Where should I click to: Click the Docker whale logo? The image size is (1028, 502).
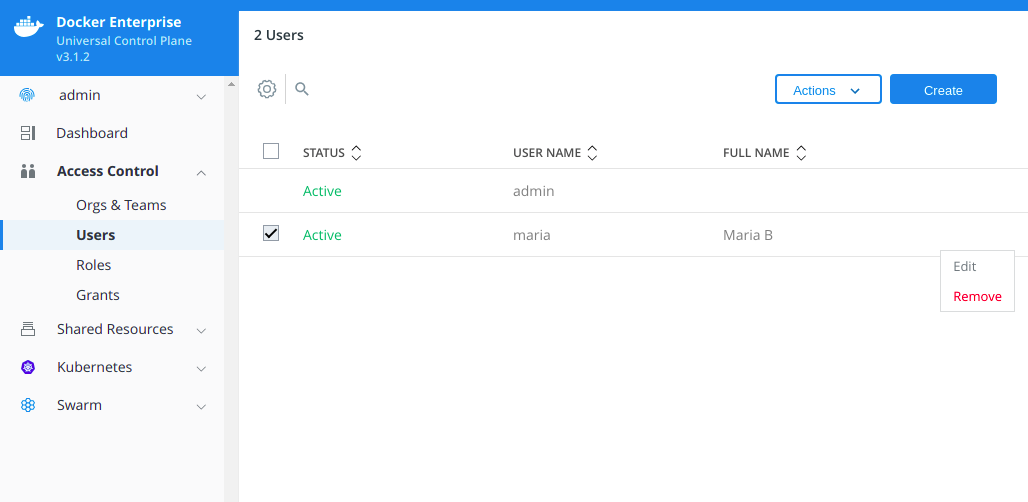click(29, 27)
